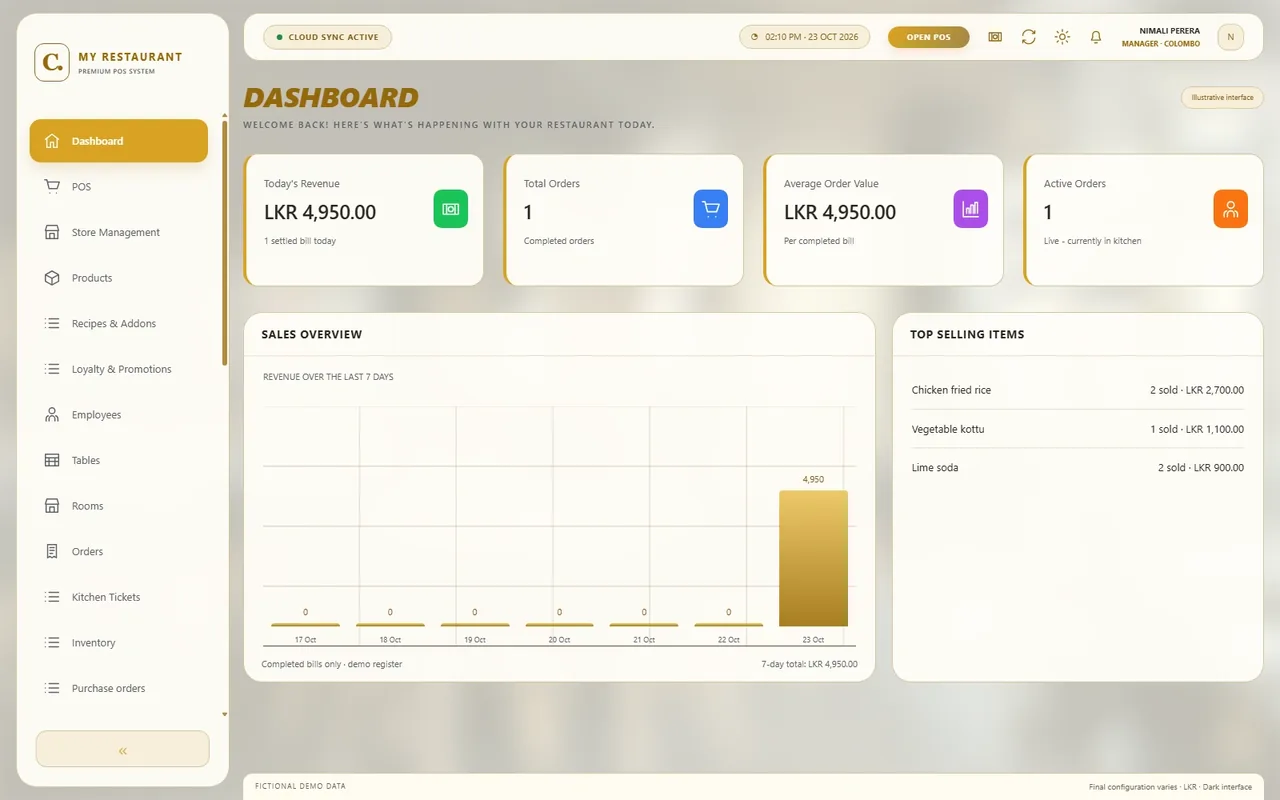Click the Inventory list icon
The width and height of the screenshot is (1280, 800).
point(52,643)
